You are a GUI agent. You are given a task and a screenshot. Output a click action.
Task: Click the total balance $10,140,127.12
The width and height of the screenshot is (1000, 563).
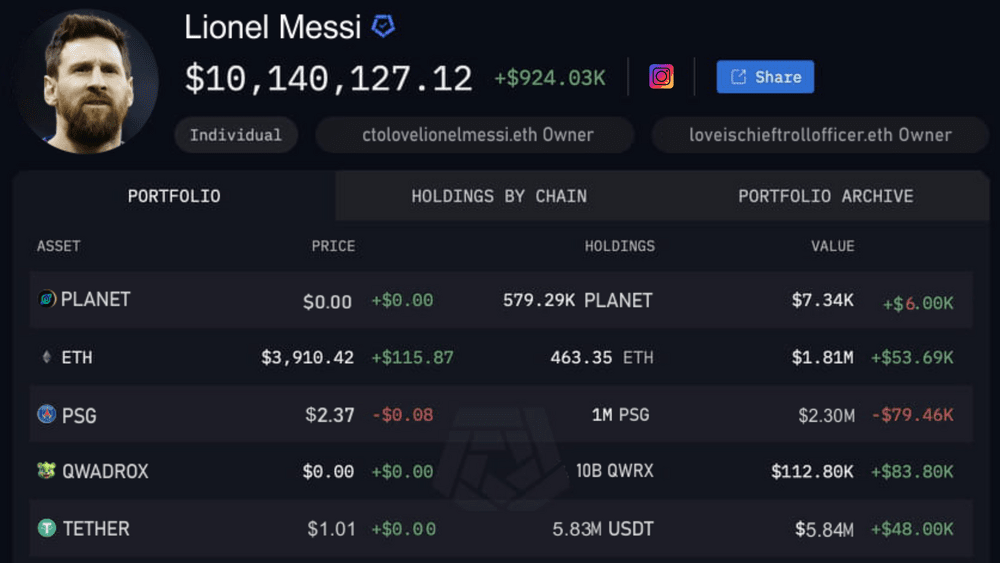[329, 79]
